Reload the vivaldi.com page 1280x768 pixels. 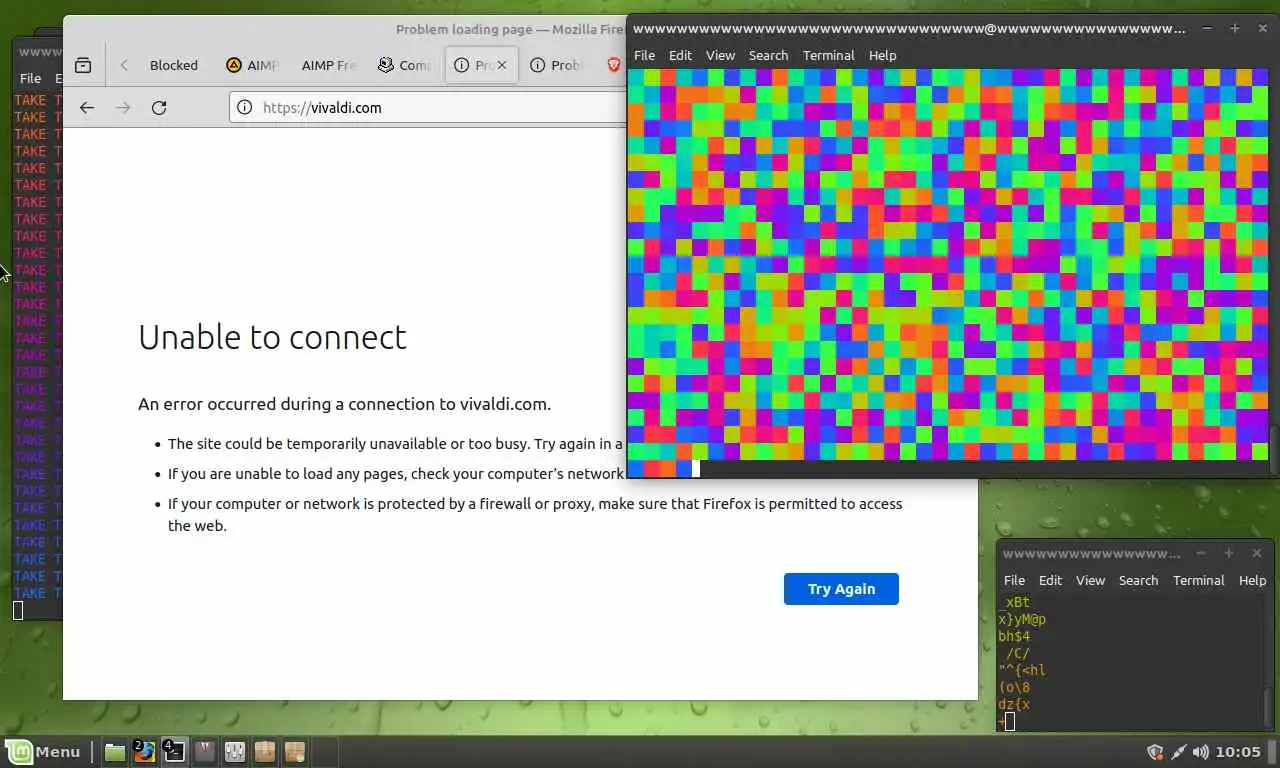tap(159, 108)
